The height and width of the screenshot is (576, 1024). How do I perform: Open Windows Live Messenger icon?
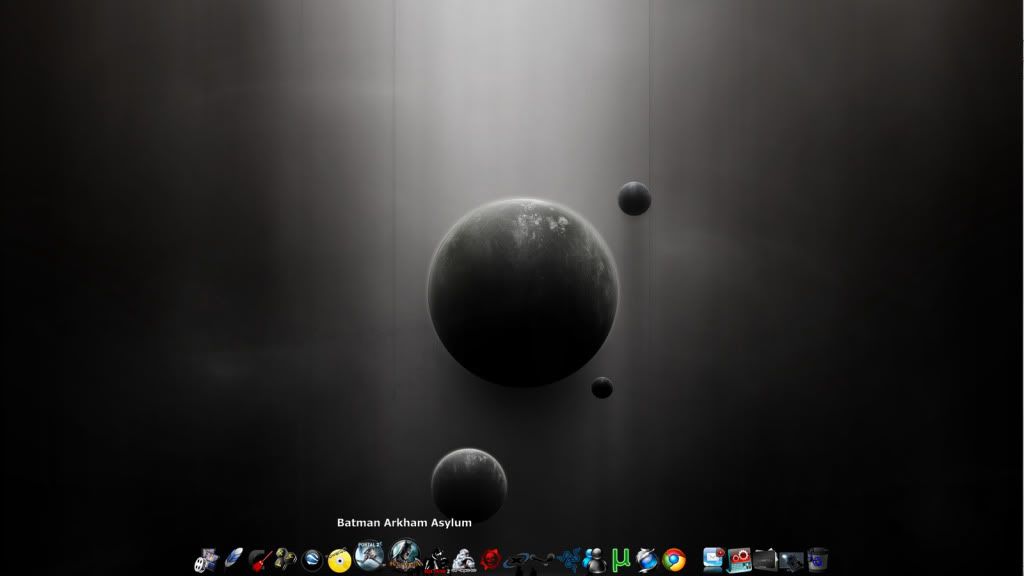[x=594, y=560]
